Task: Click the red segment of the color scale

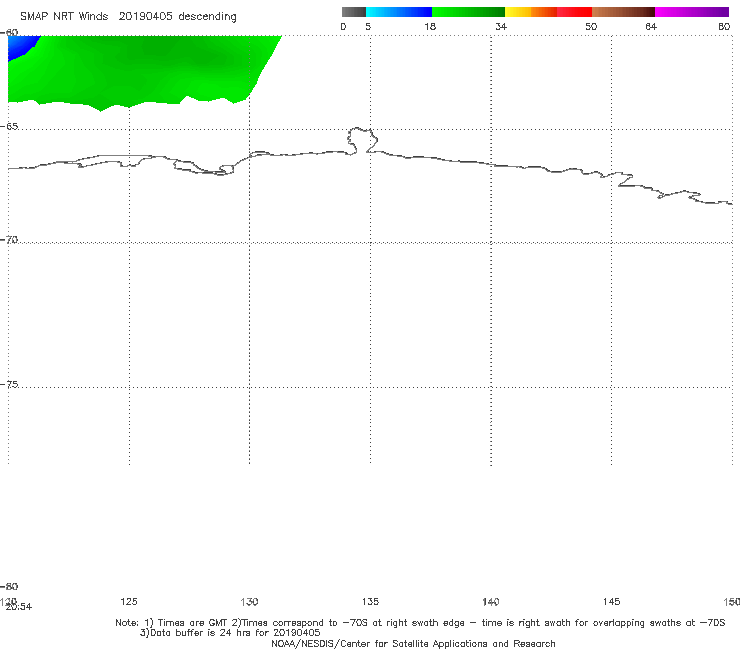Action: coord(574,12)
